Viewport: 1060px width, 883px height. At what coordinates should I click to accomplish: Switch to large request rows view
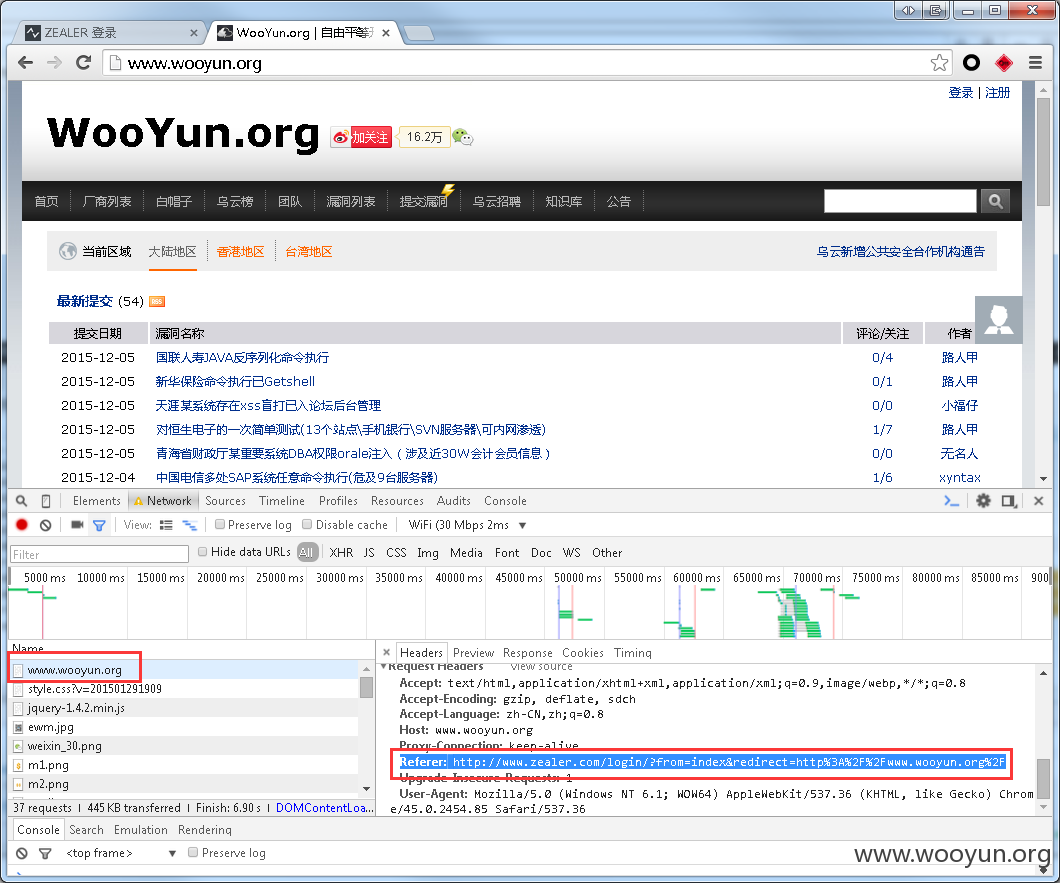(x=166, y=525)
